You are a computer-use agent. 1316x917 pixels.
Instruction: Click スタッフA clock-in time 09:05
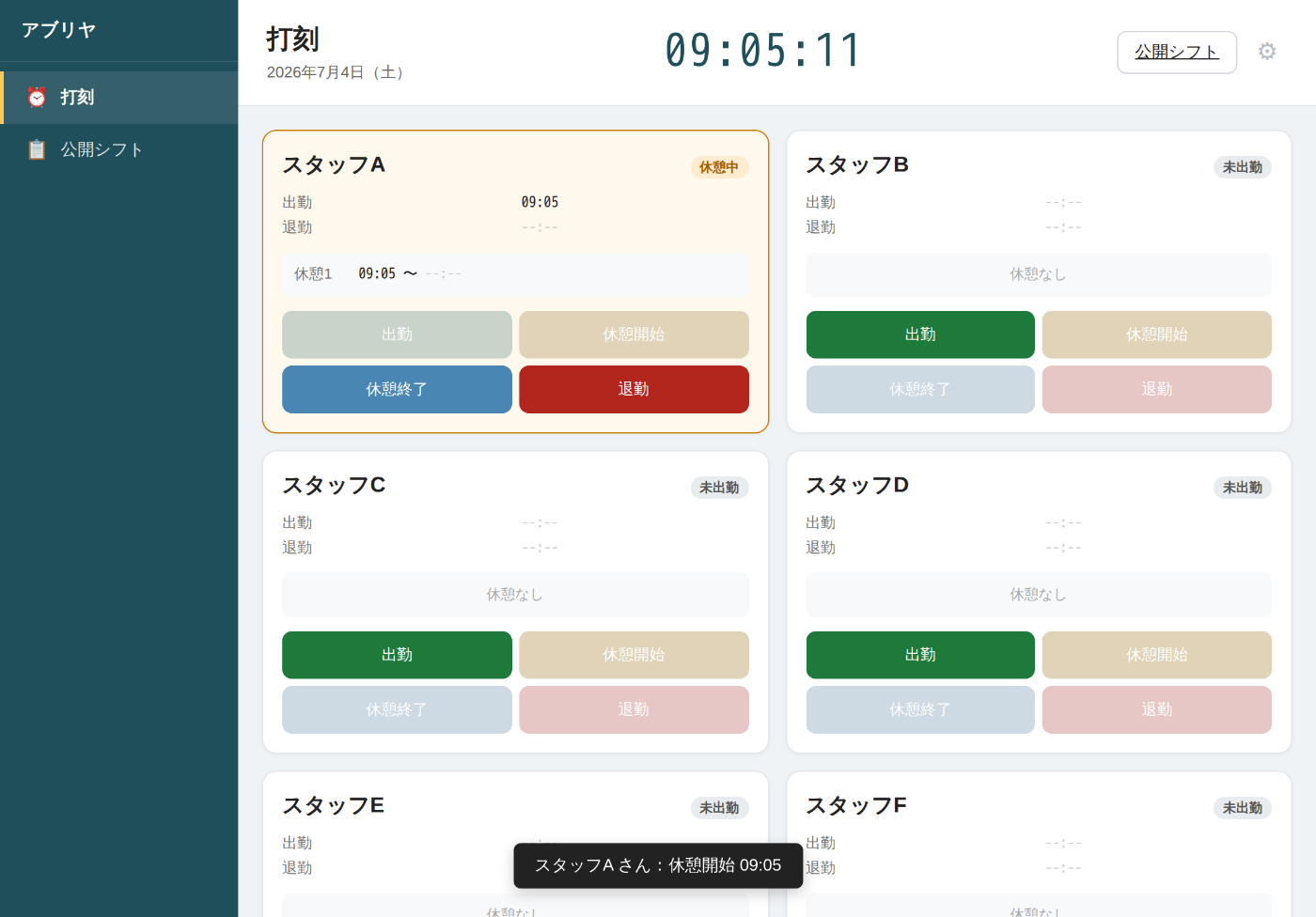point(540,202)
